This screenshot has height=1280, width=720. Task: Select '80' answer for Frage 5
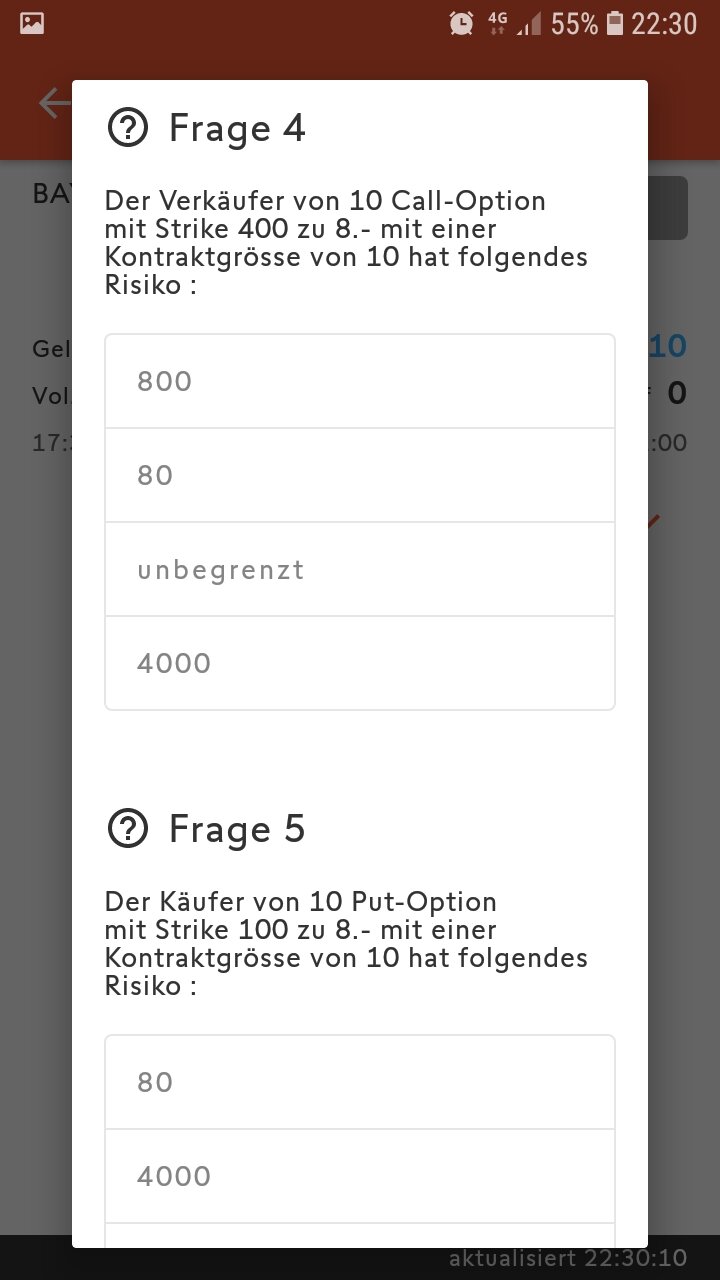point(360,1082)
